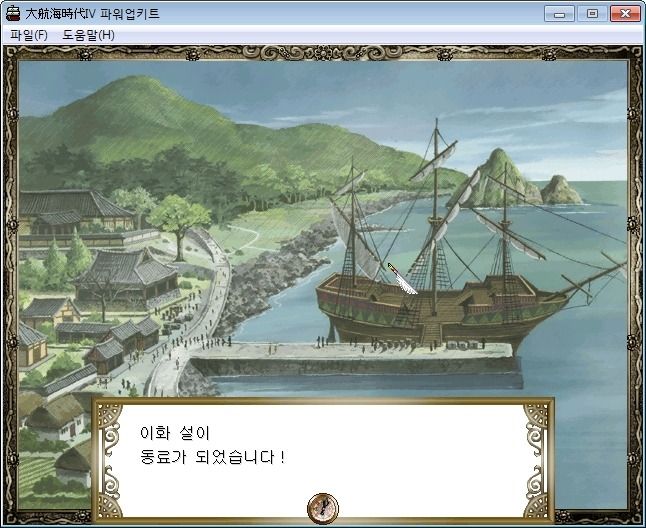Image resolution: width=646 pixels, height=528 pixels.
Task: Minimize the game window
Action: [x=559, y=14]
